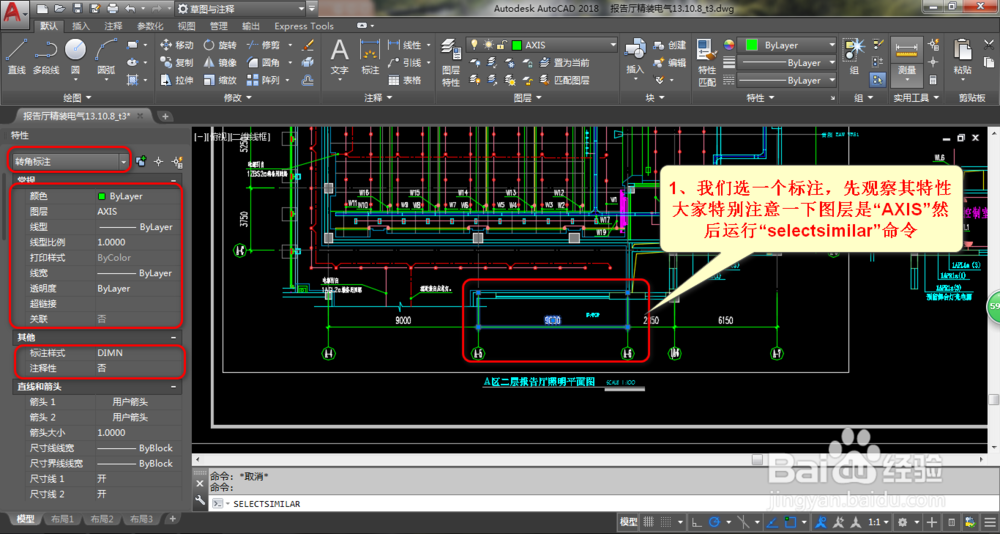Open the Text (文字) tool
Viewport: 1000px width, 534px height.
tap(340, 56)
